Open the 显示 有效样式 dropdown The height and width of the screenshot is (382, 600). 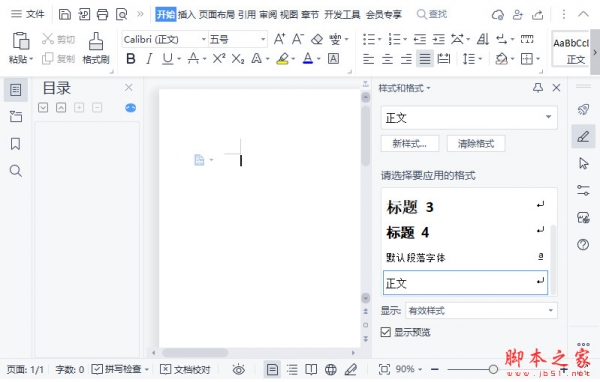tap(551, 310)
